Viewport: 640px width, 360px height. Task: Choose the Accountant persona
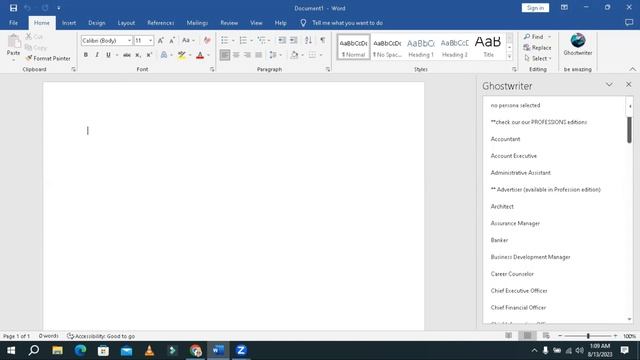click(x=505, y=139)
